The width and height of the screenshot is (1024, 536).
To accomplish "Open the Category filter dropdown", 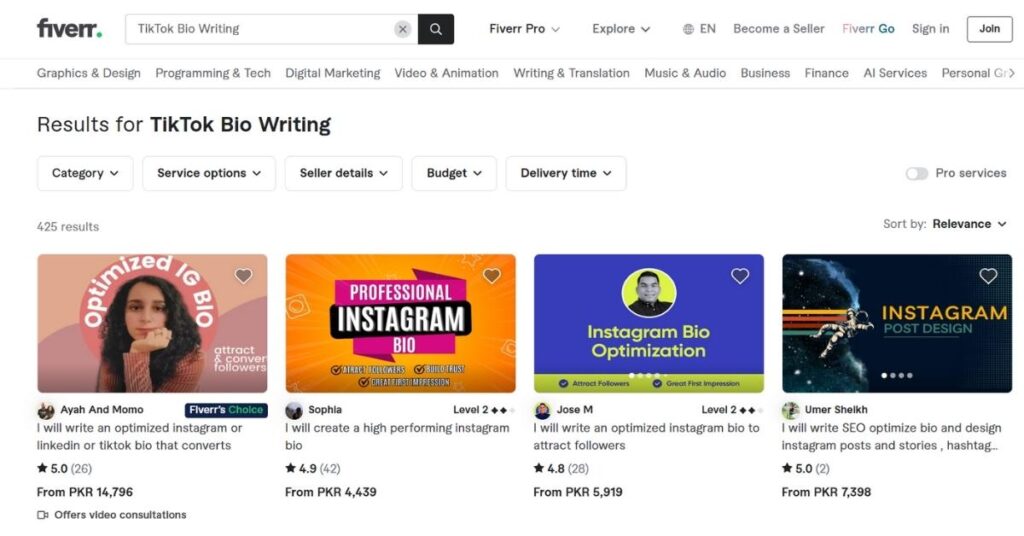I will (x=85, y=173).
